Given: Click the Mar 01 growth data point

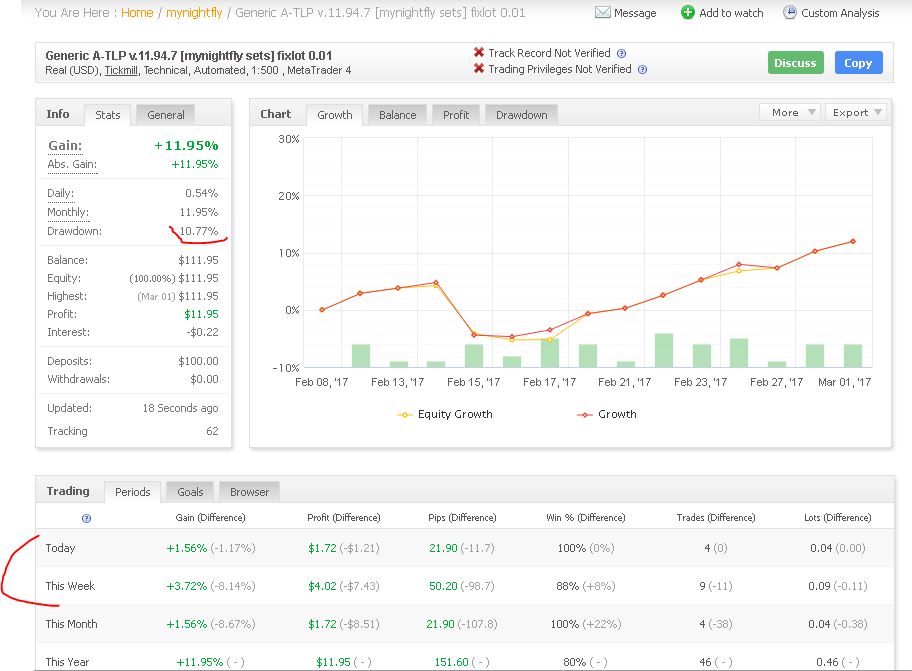Looking at the screenshot, I should [853, 241].
